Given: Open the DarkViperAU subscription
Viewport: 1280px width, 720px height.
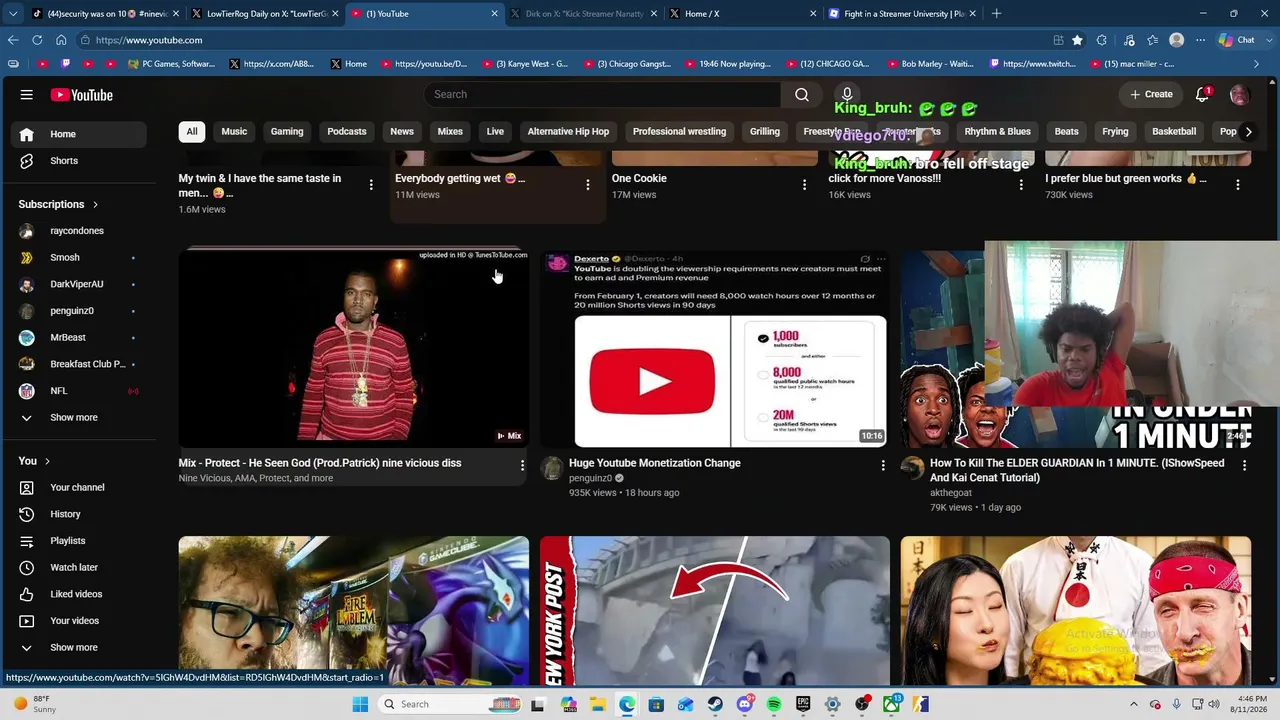Looking at the screenshot, I should (x=78, y=284).
